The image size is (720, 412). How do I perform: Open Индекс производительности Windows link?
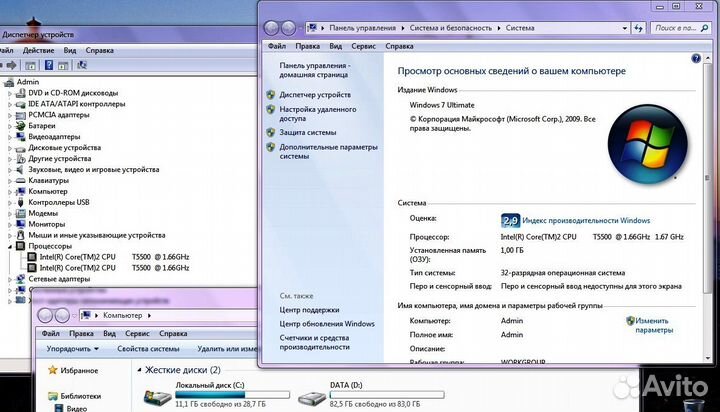point(586,220)
